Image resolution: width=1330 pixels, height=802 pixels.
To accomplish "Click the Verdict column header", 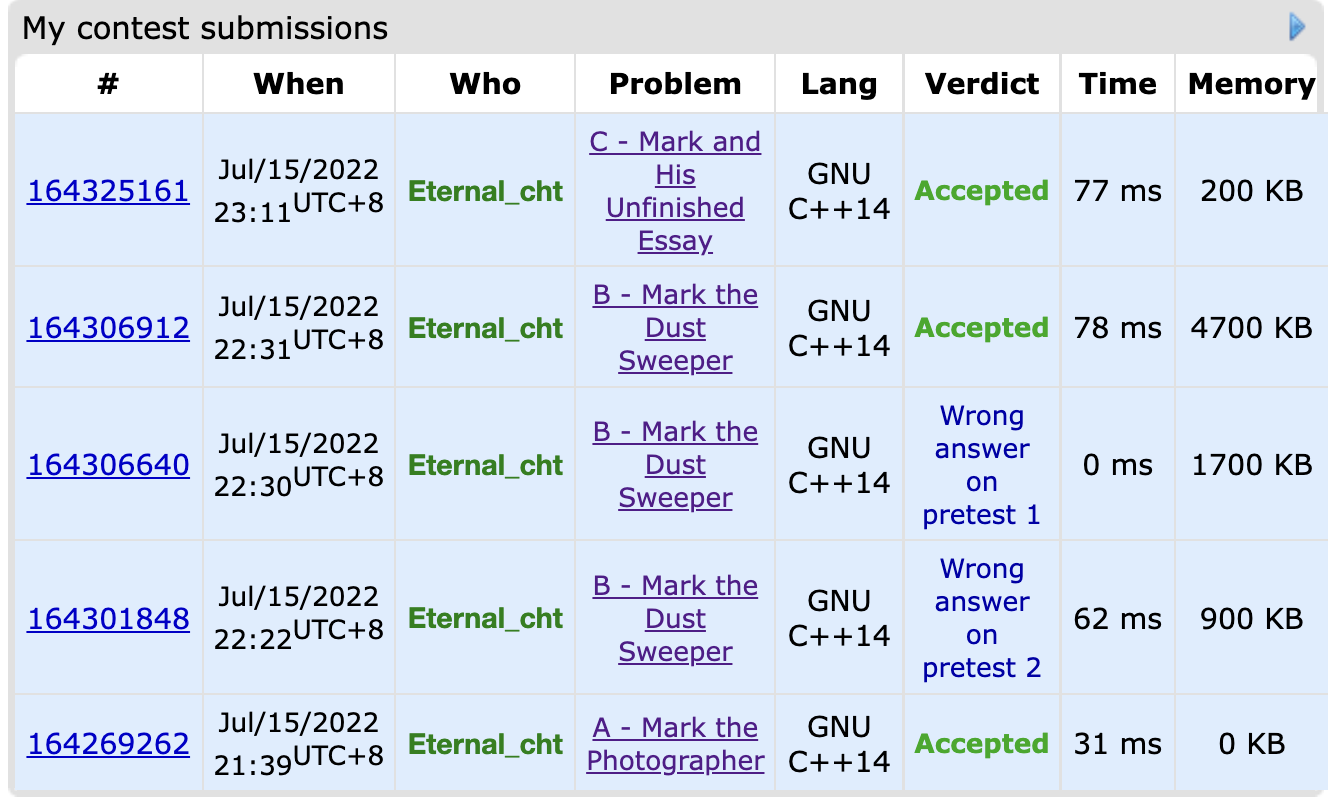I will (981, 84).
